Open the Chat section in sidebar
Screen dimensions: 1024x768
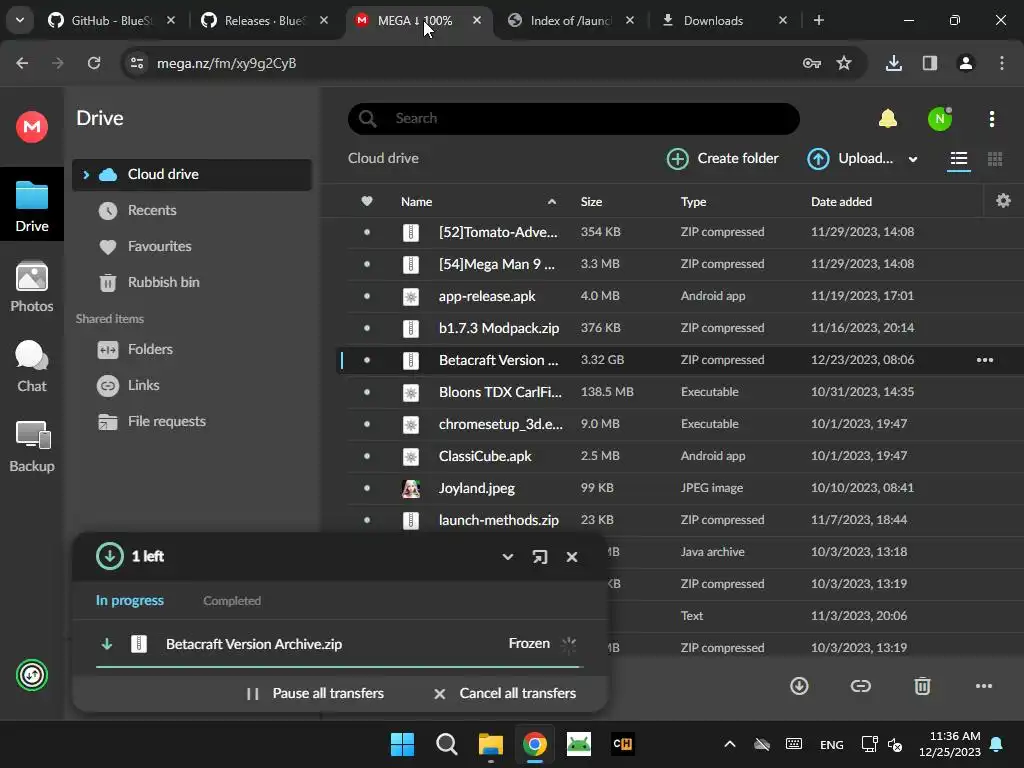coord(31,366)
